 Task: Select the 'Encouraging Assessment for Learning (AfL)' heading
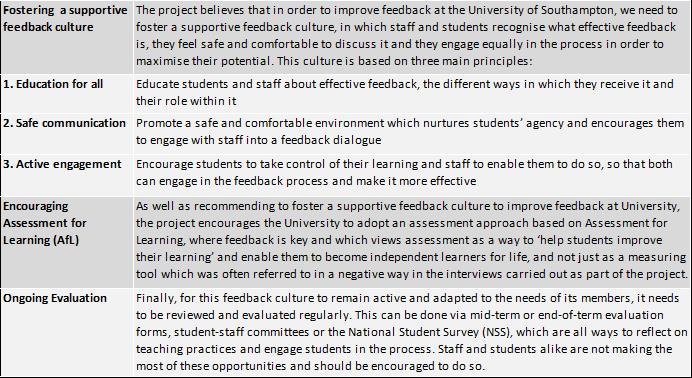pos(45,223)
